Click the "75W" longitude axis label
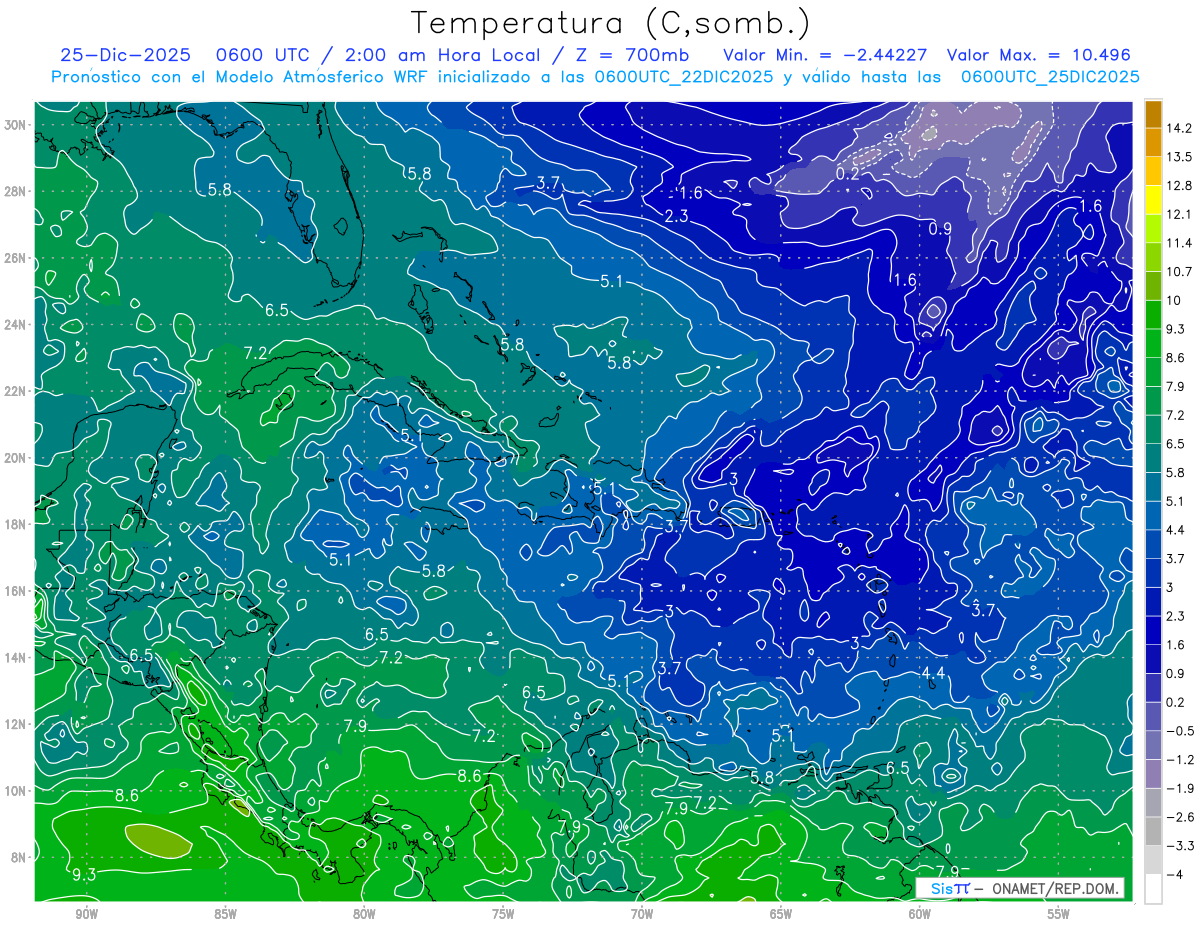 pos(503,914)
